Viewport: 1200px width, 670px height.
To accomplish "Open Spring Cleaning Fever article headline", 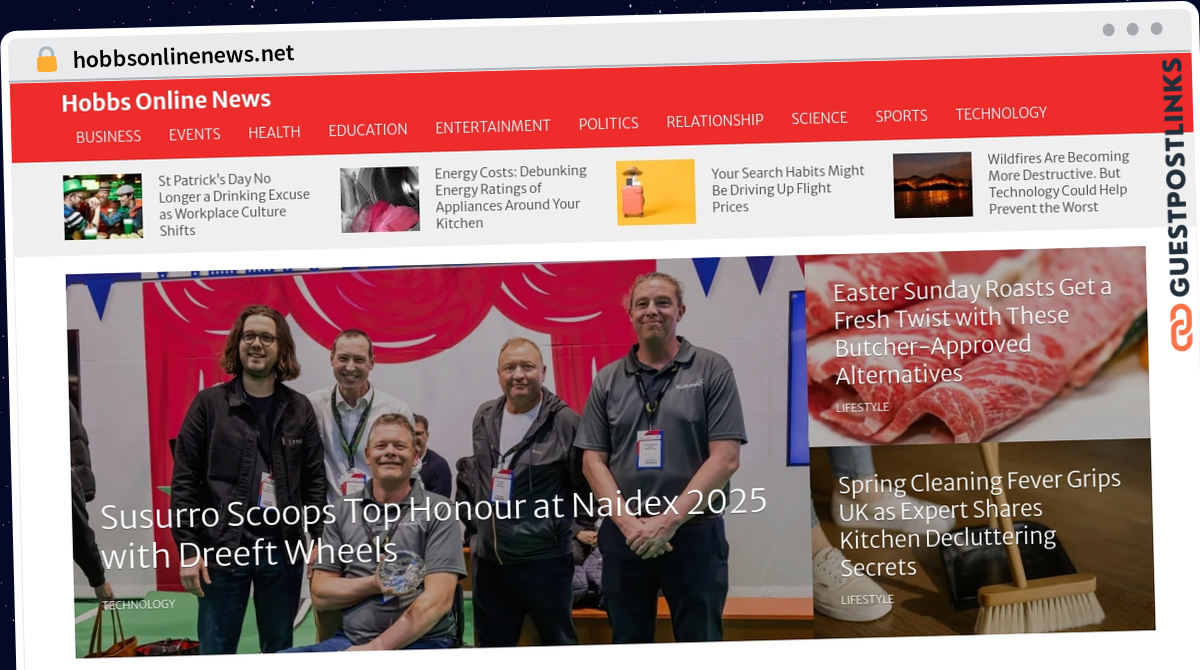I will 979,523.
